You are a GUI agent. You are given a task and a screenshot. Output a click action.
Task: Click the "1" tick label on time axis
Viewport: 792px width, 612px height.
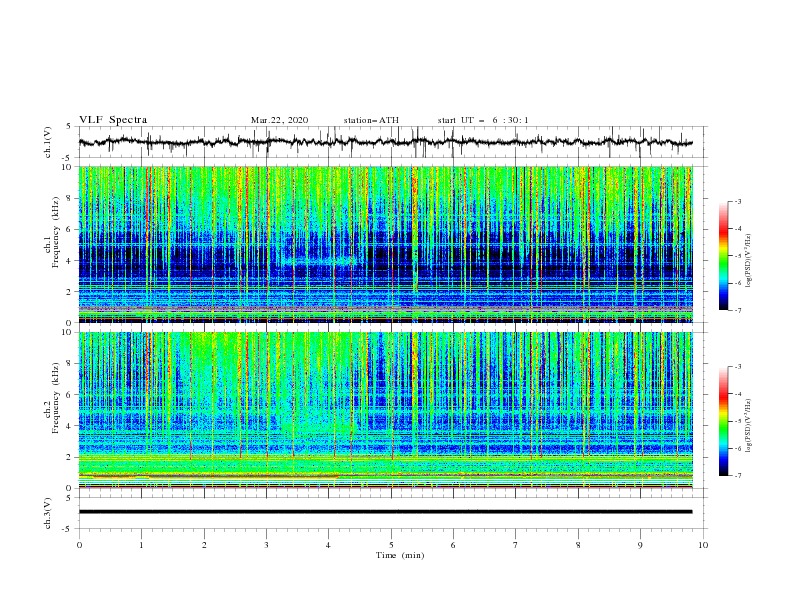[141, 545]
